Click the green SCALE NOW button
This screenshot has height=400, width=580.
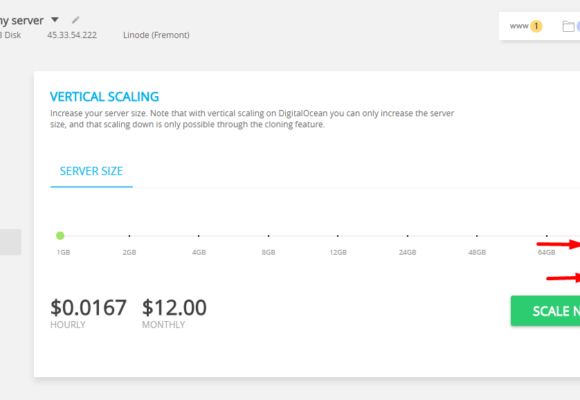546,311
